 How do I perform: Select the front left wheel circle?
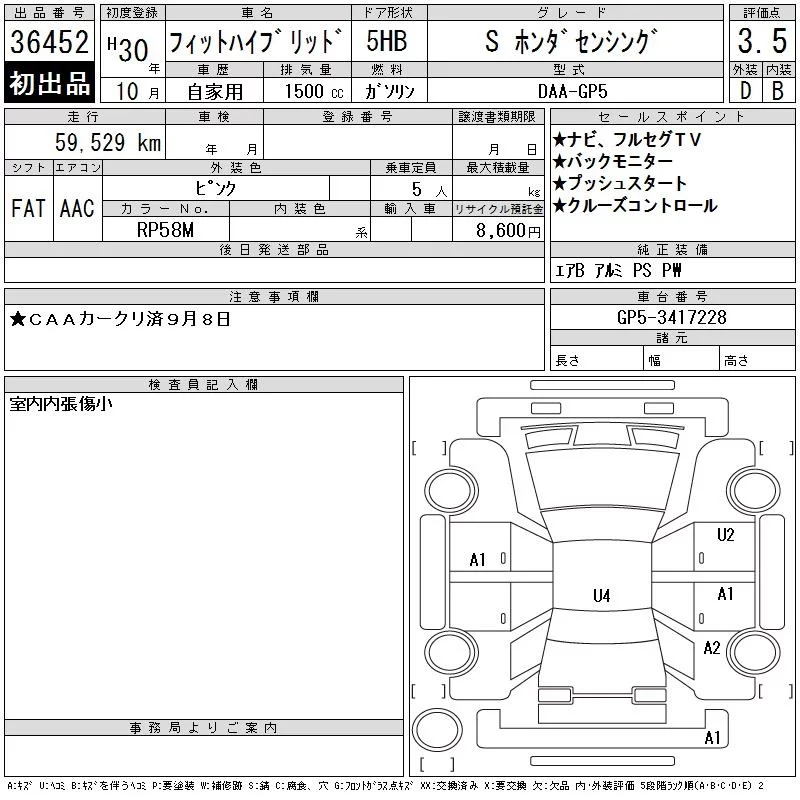point(451,491)
